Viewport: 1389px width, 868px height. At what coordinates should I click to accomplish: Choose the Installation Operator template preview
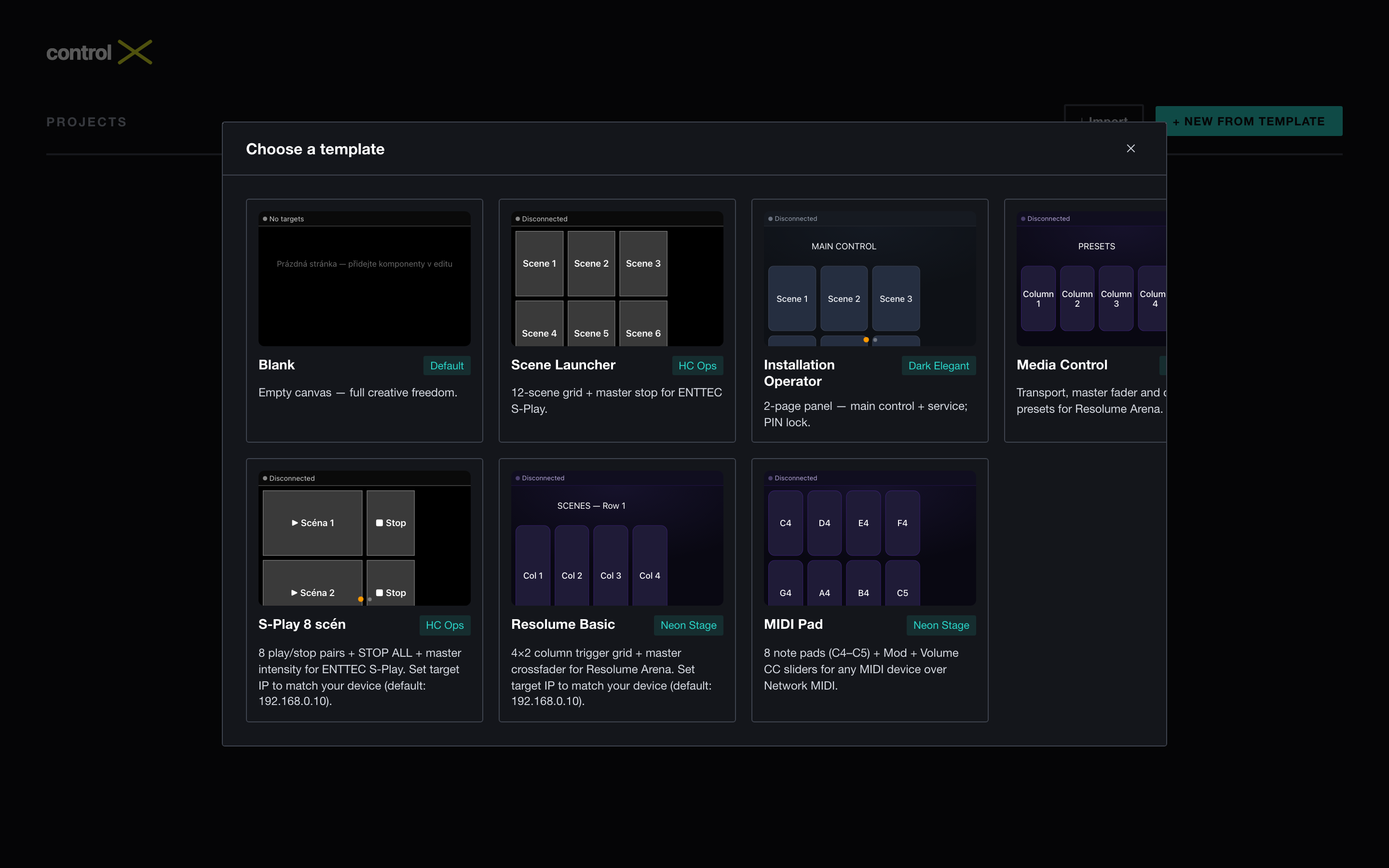coord(870,278)
